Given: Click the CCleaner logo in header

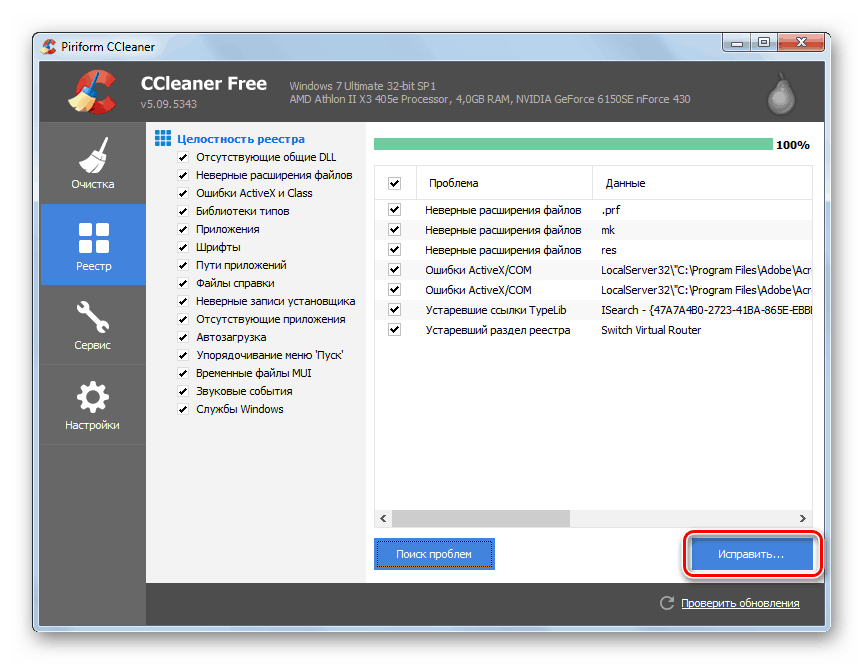Looking at the screenshot, I should point(93,91).
